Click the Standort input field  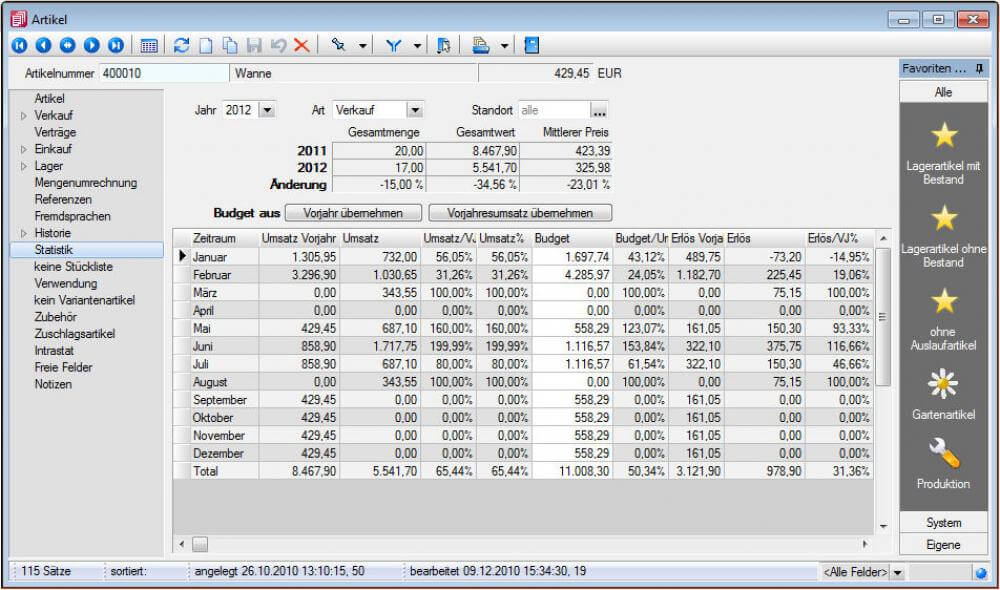click(x=554, y=110)
